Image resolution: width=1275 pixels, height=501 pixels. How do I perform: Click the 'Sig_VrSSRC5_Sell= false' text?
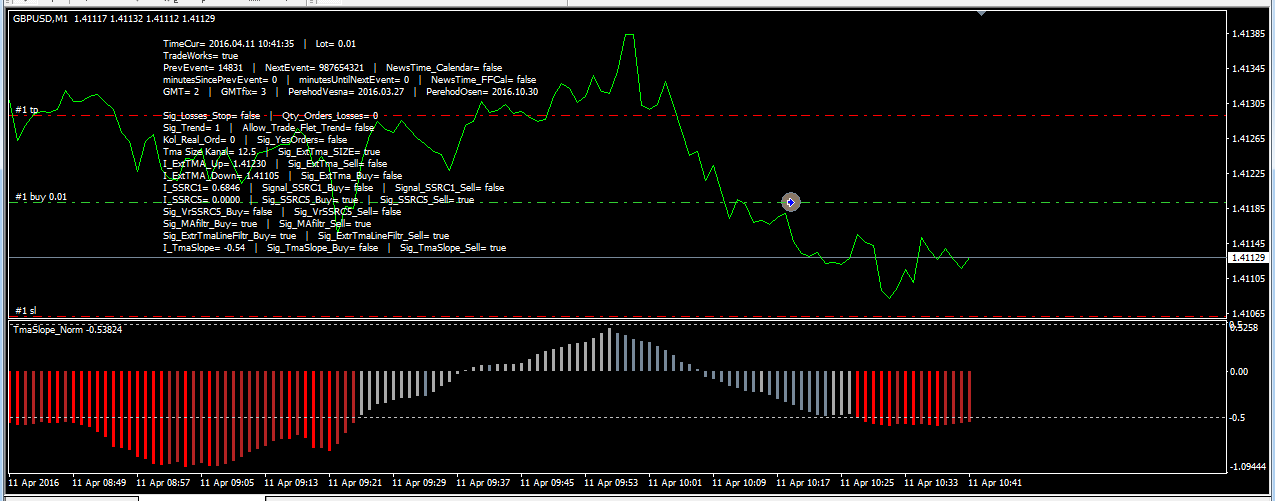pyautogui.click(x=346, y=211)
